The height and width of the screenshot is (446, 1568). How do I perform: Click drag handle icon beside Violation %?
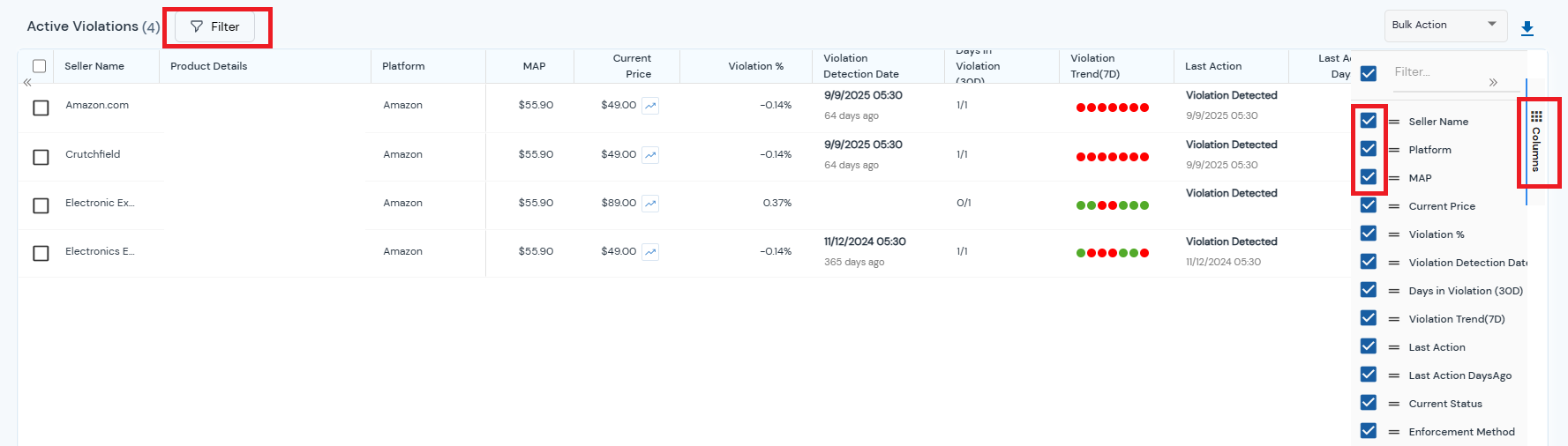(x=1394, y=234)
